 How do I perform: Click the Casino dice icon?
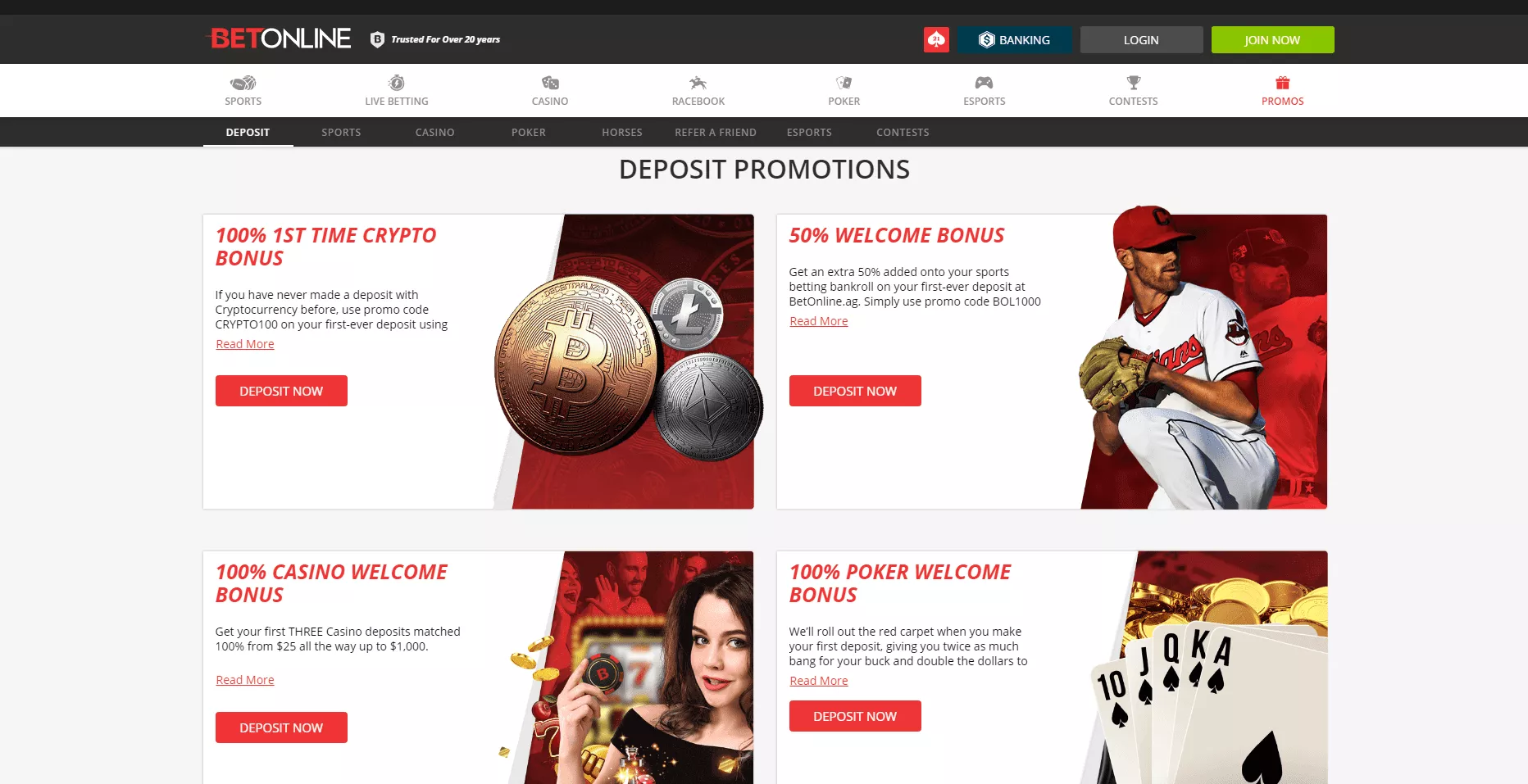click(550, 83)
